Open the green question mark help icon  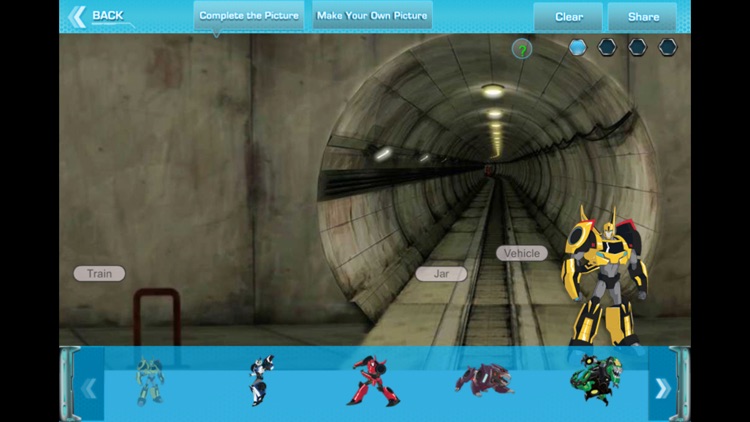point(522,49)
